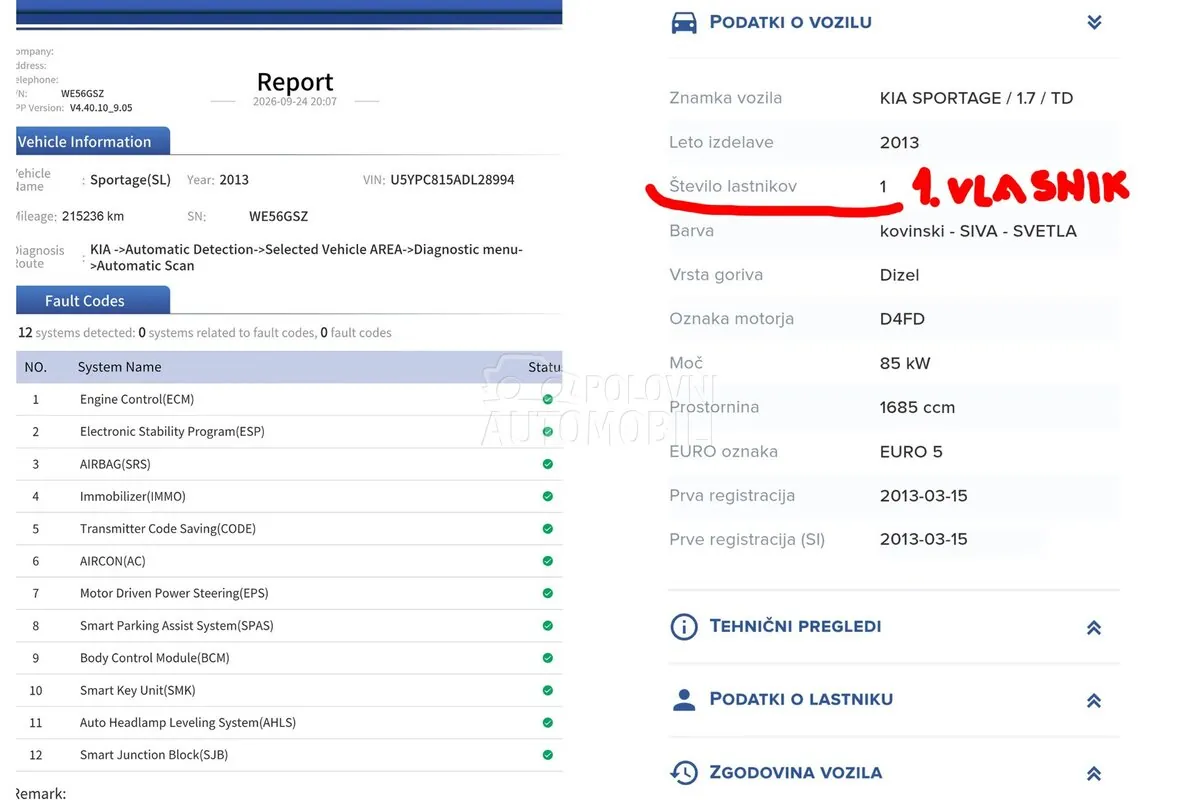
Task: Click the fuel type value Dizel
Action: tap(900, 275)
